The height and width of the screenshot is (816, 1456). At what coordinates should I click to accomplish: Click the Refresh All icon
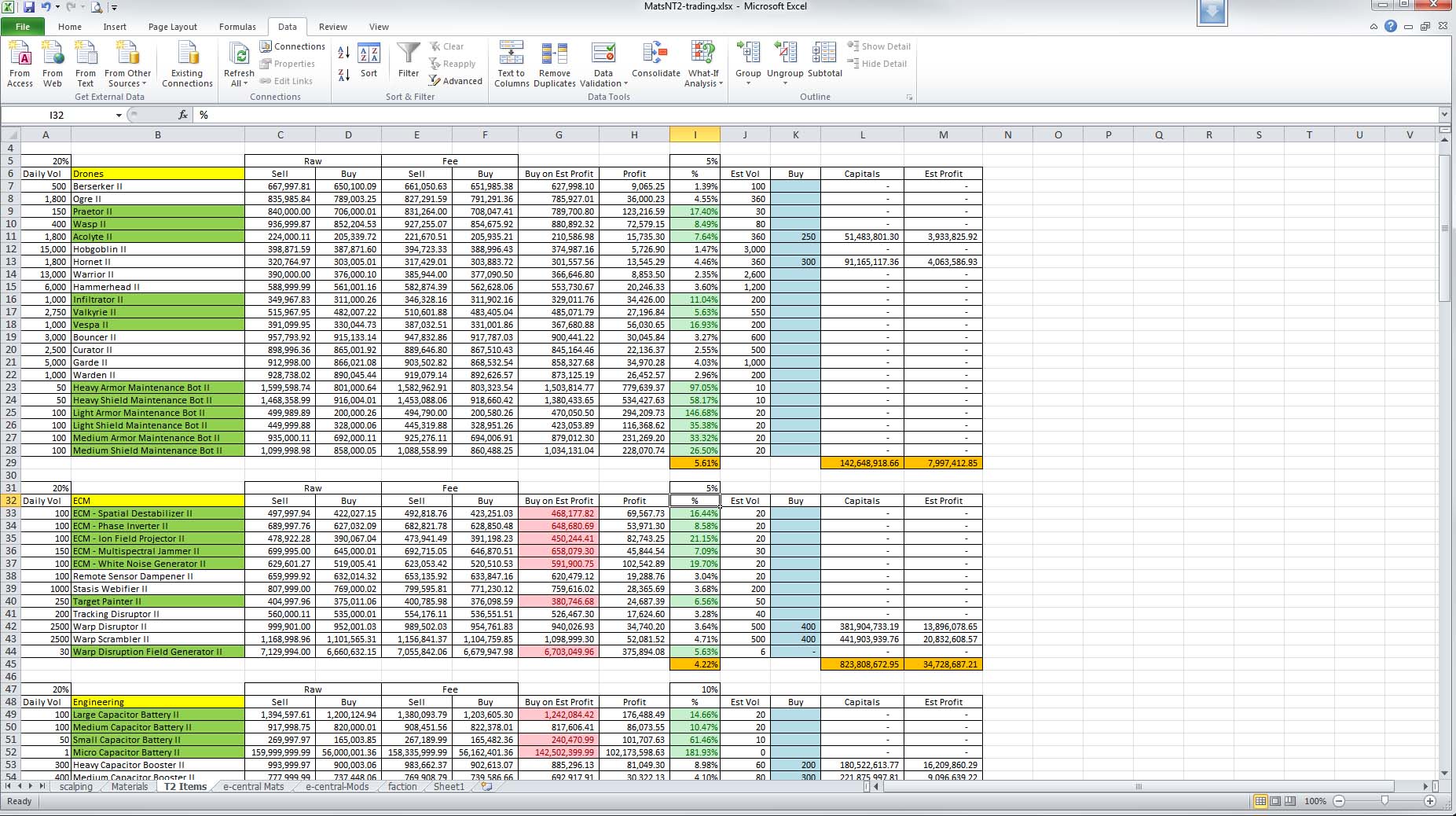239,55
